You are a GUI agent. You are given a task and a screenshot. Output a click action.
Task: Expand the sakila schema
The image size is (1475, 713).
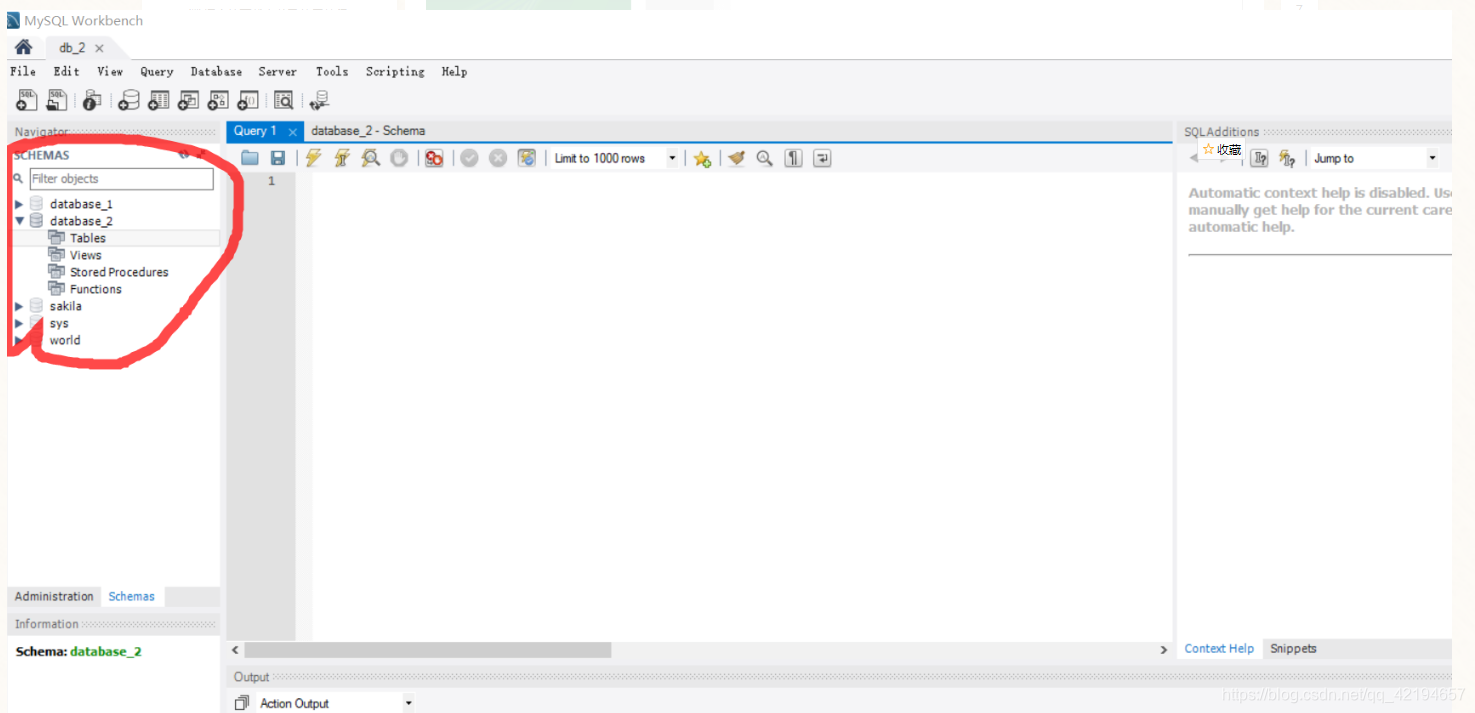[18, 306]
